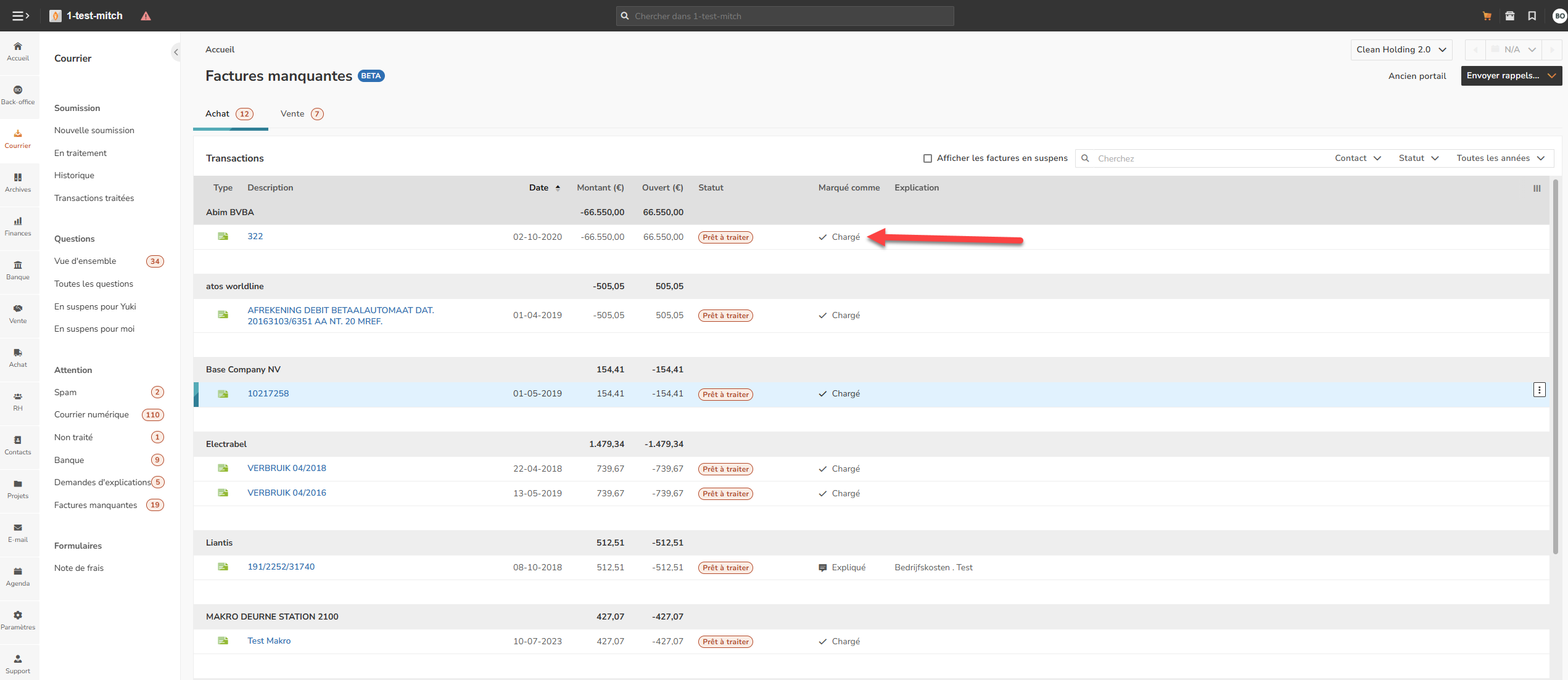Toggle the main hamburger menu
1568x680 pixels.
tap(20, 16)
